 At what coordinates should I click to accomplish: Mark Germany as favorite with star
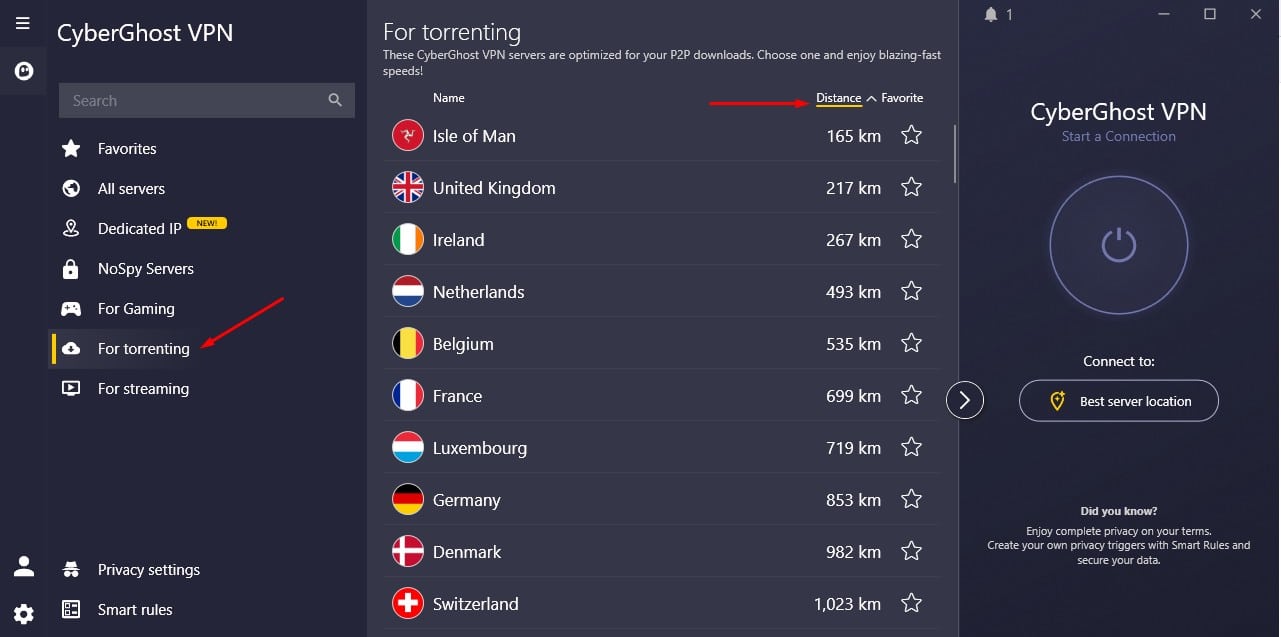[x=911, y=499]
